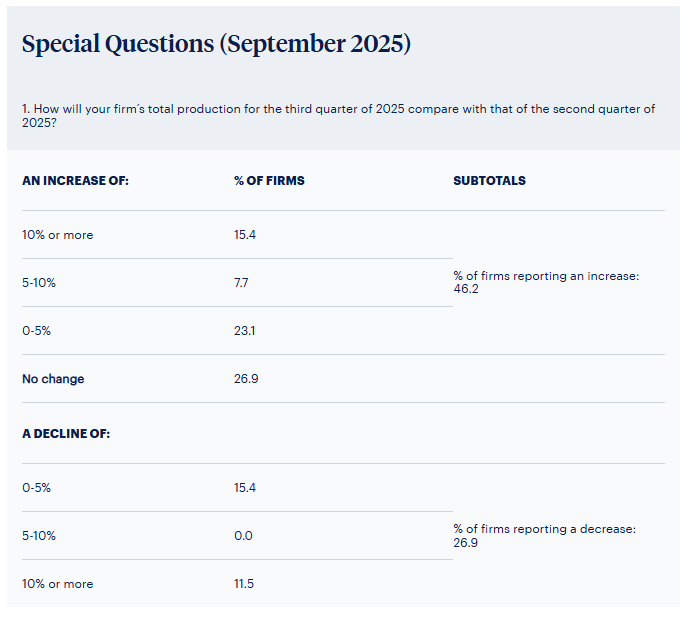This screenshot has width=688, height=617.
Task: Click the 7.7 value in the table
Action: point(241,283)
